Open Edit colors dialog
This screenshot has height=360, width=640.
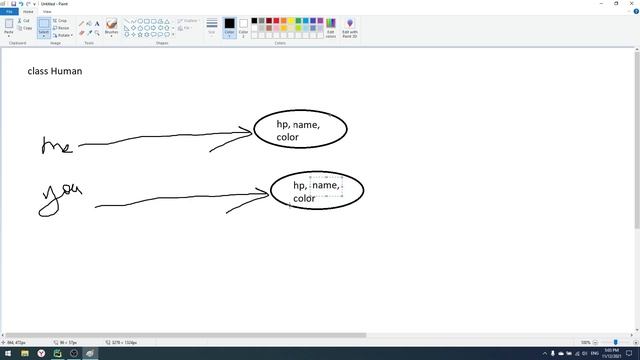coord(331,28)
